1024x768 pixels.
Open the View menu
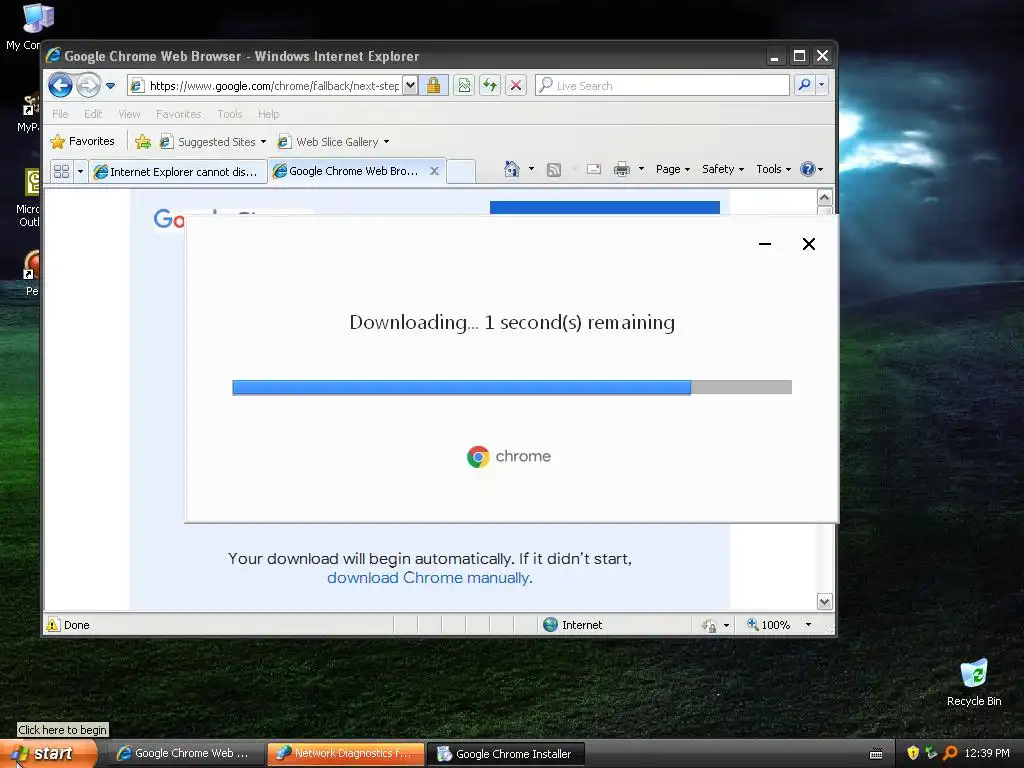point(129,114)
